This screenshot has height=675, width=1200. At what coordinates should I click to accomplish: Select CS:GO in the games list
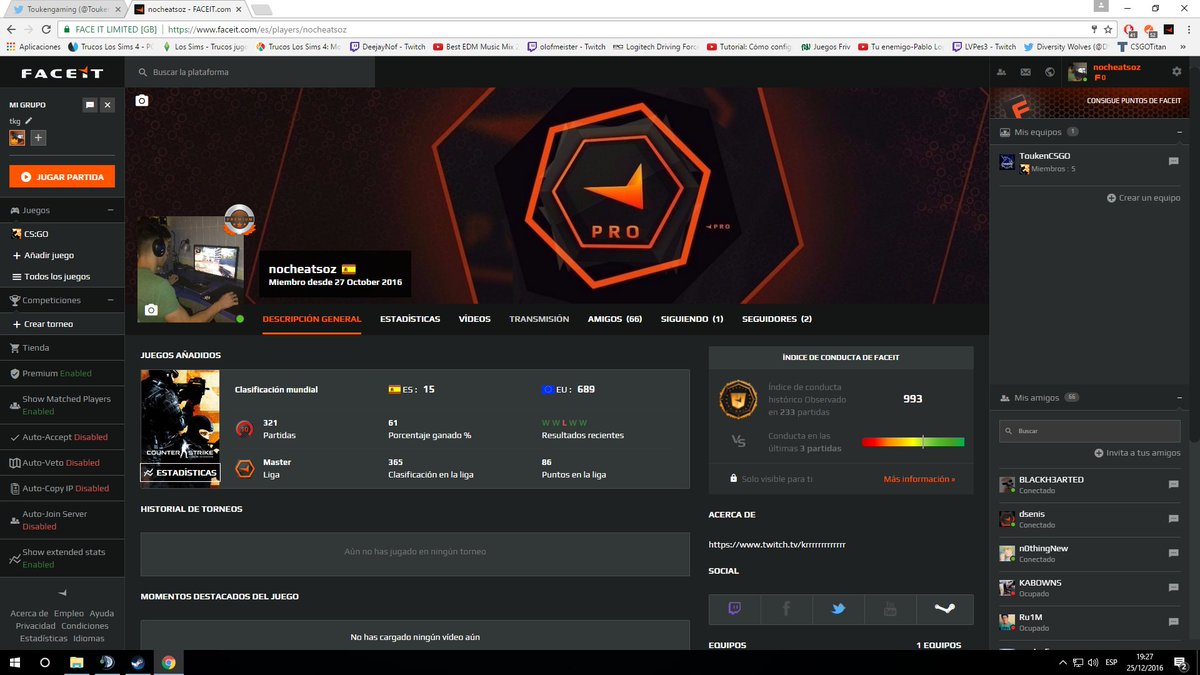36,234
